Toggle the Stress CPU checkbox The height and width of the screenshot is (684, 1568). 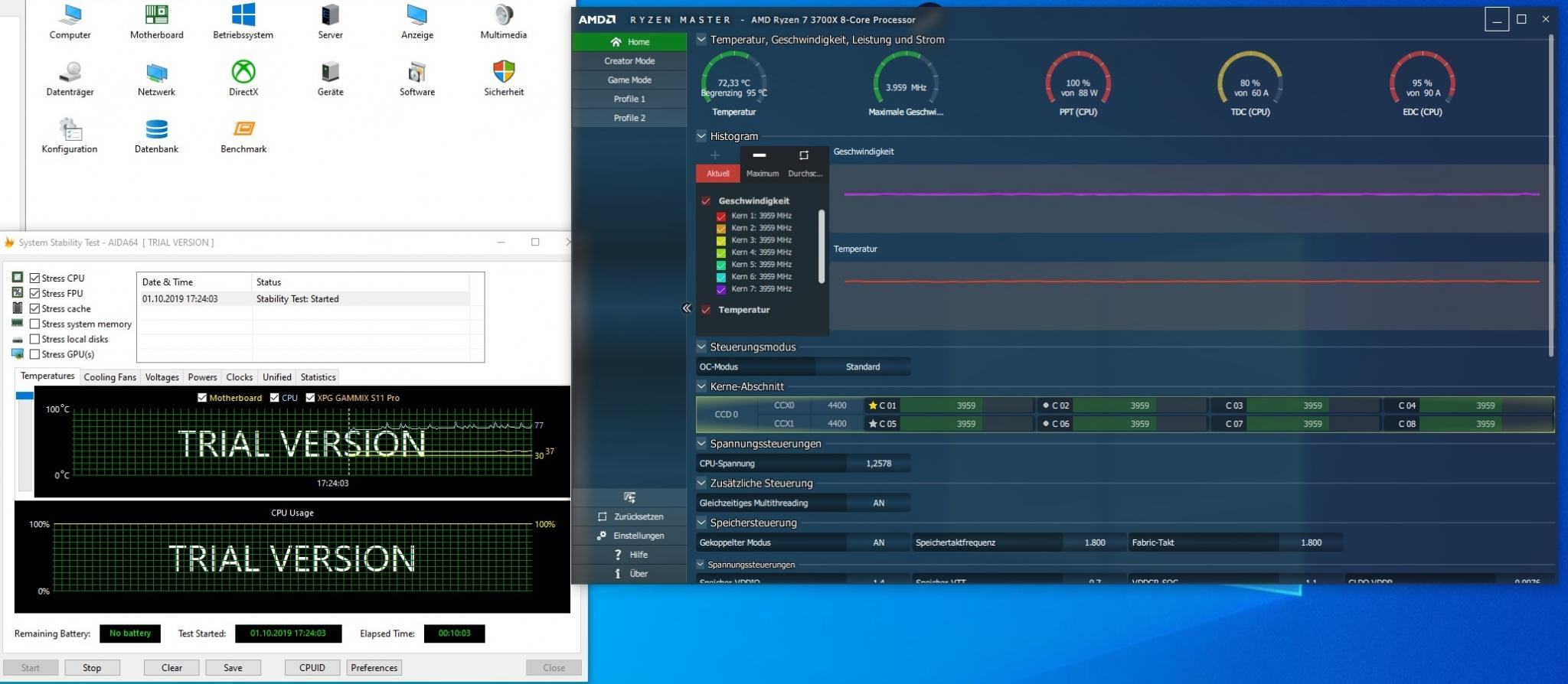pyautogui.click(x=34, y=278)
